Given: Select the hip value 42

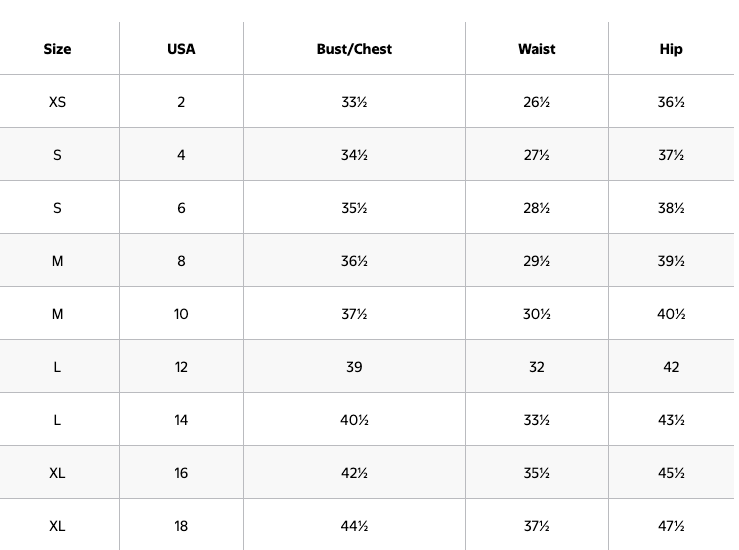Looking at the screenshot, I should [x=671, y=367].
